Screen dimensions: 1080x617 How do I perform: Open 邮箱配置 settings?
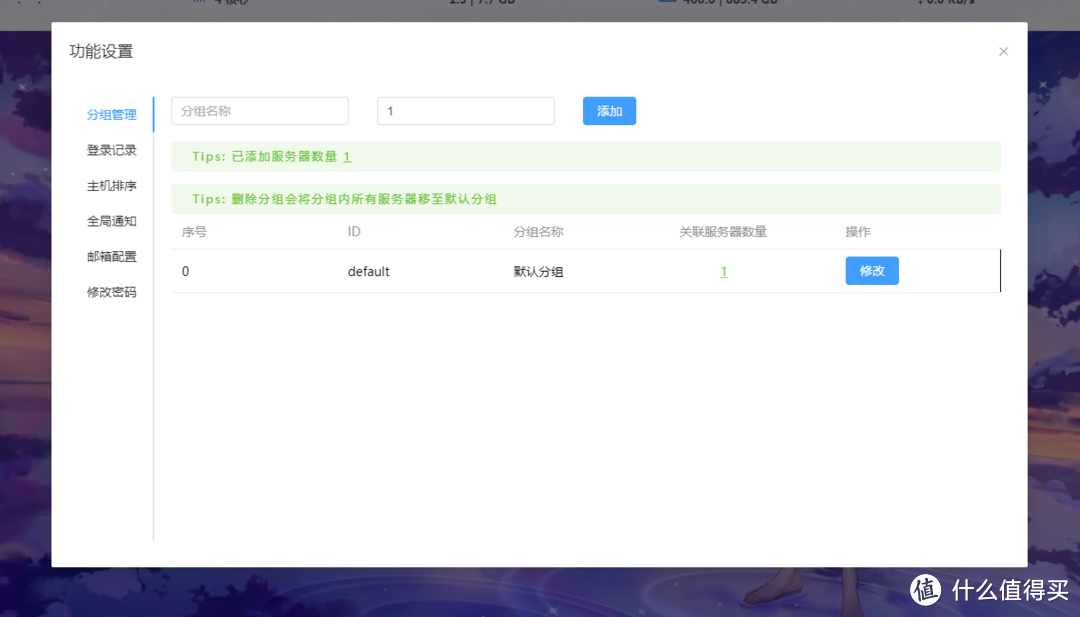click(x=111, y=256)
